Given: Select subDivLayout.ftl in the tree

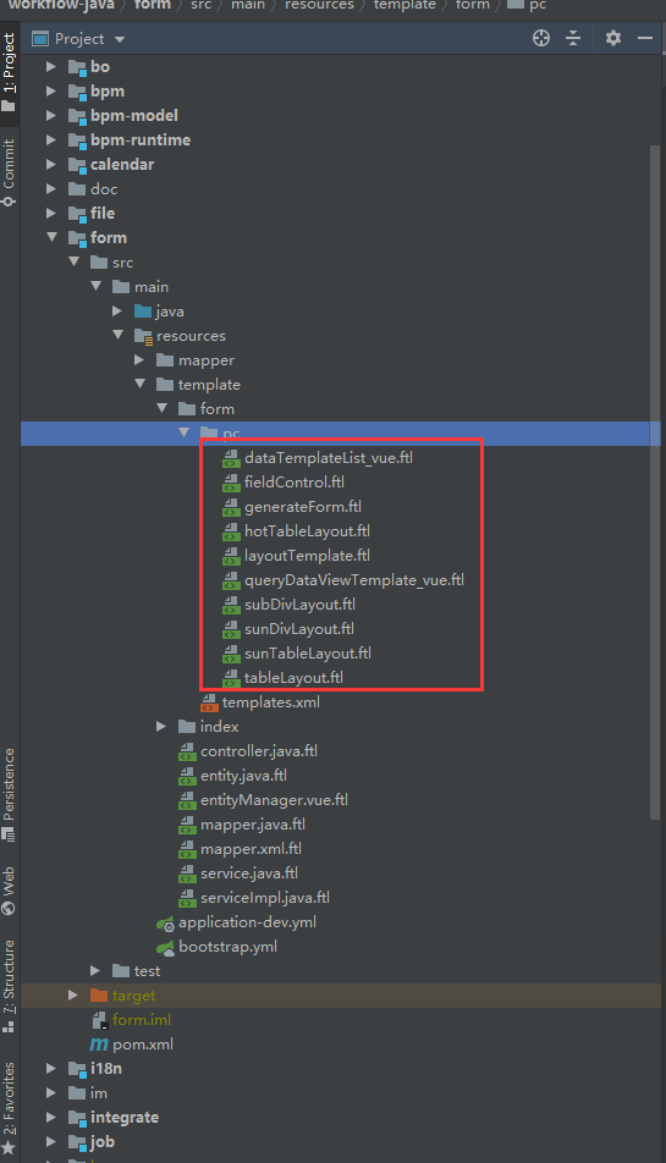Looking at the screenshot, I should point(300,604).
